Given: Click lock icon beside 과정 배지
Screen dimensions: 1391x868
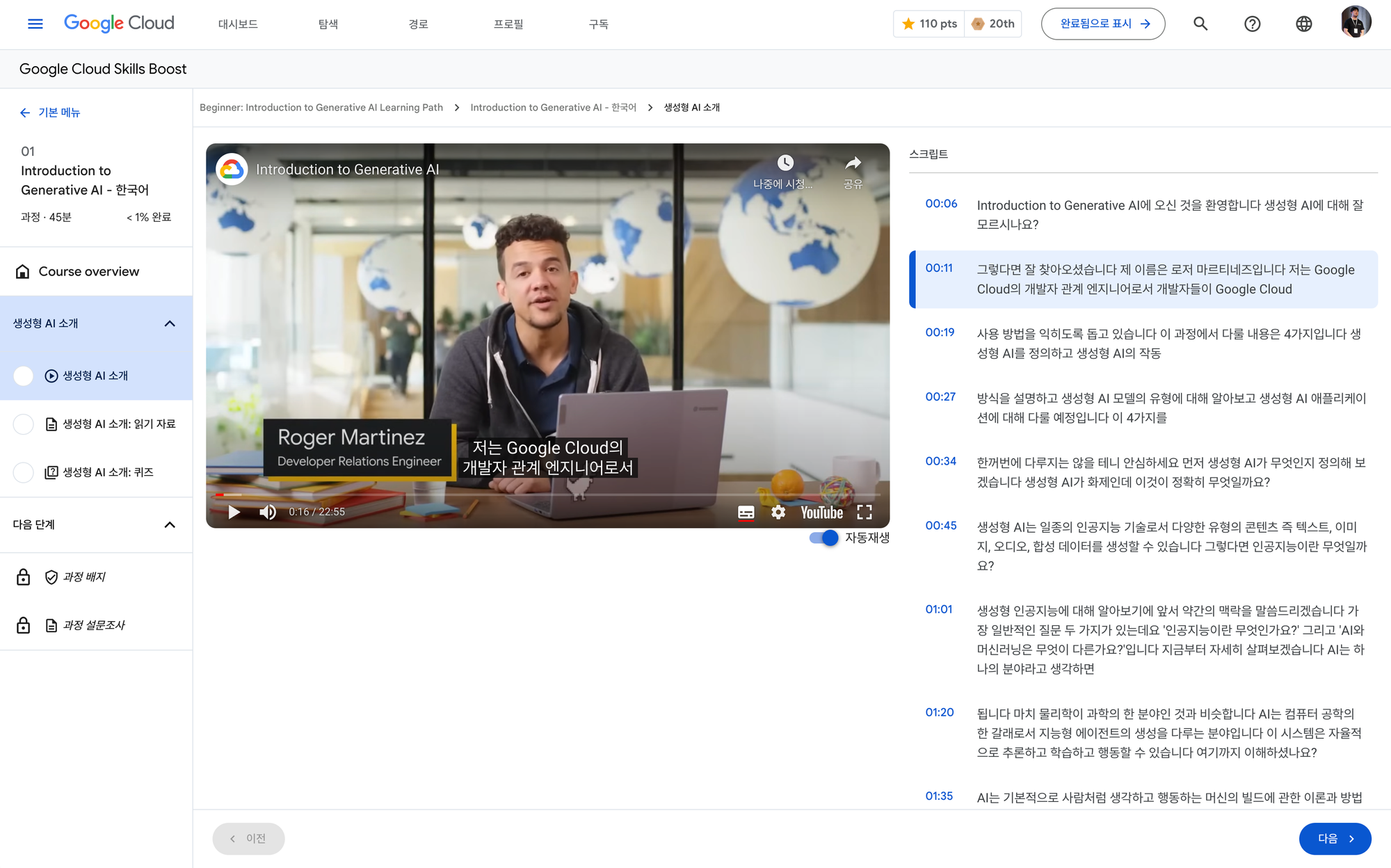Looking at the screenshot, I should 23,577.
